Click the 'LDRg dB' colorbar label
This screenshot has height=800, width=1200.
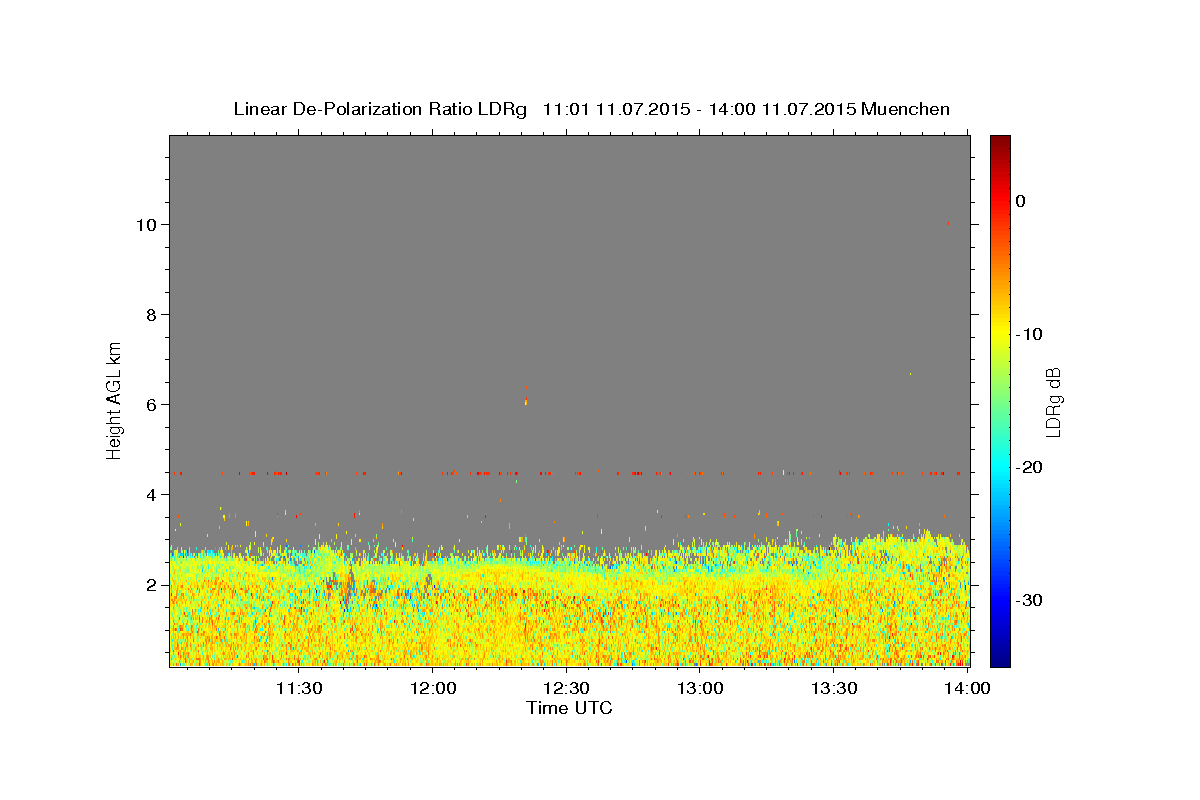tap(1053, 402)
